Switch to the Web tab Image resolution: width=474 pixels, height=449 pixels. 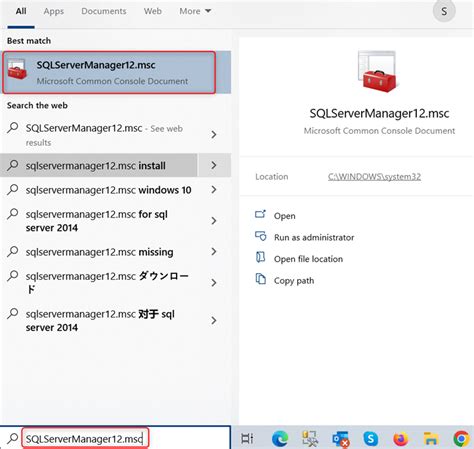153,11
